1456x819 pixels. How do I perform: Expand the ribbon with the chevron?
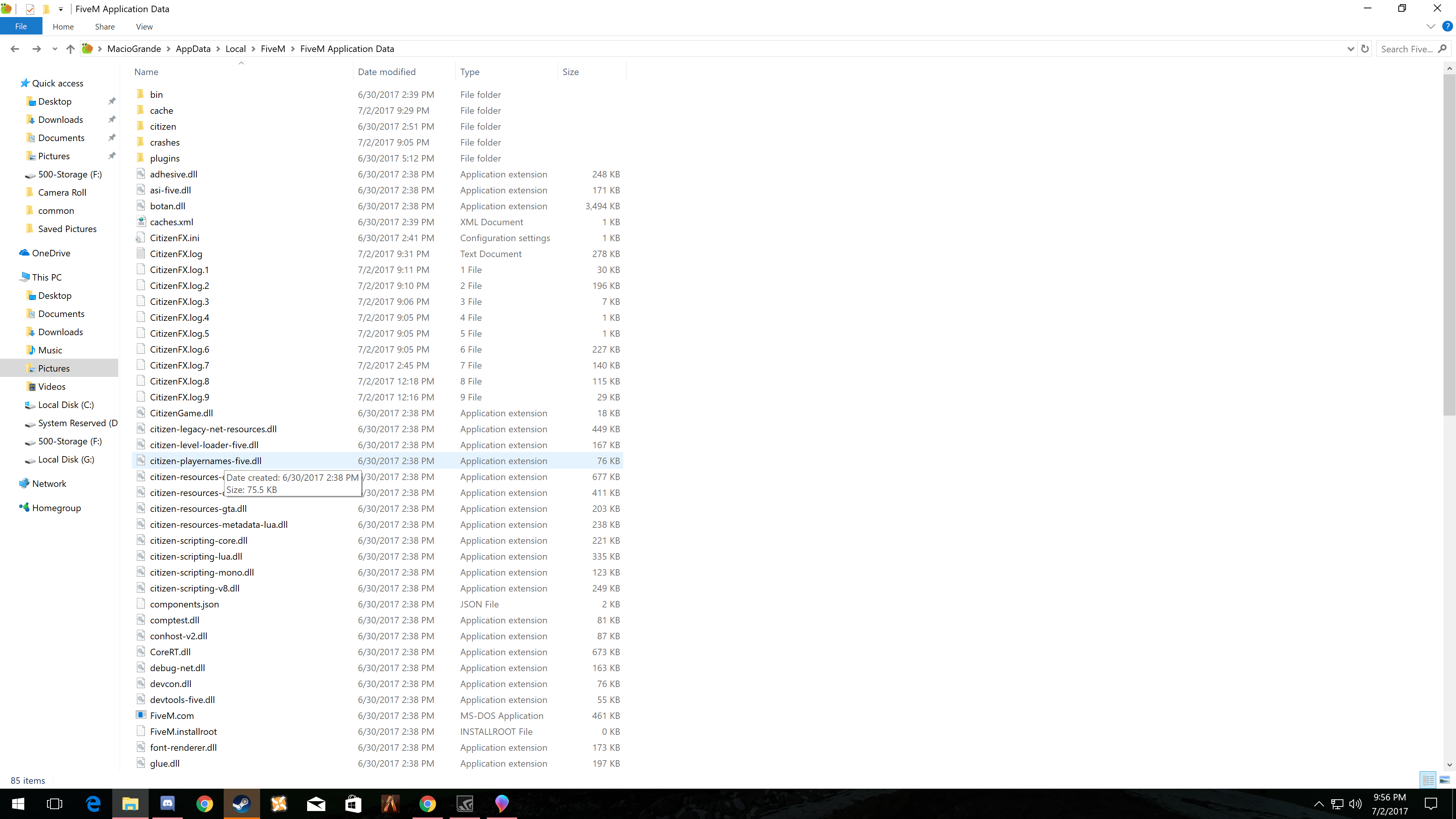point(1431,27)
